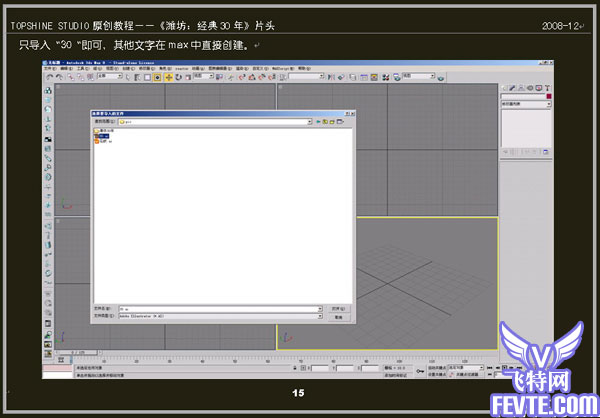Viewport: 600px width, 418px height.
Task: Open the Material Editor icon
Action: click(386, 77)
